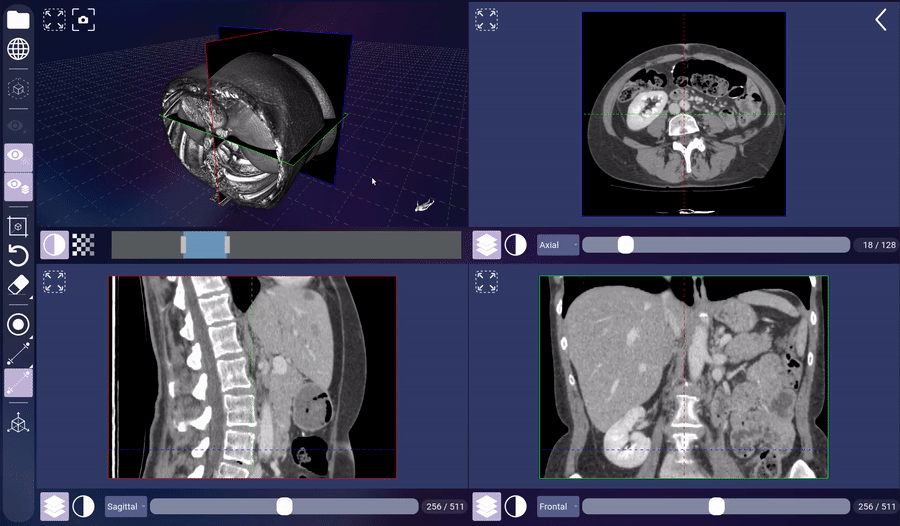900x526 pixels.
Task: Click the right handle of range bar
Action: [x=227, y=245]
